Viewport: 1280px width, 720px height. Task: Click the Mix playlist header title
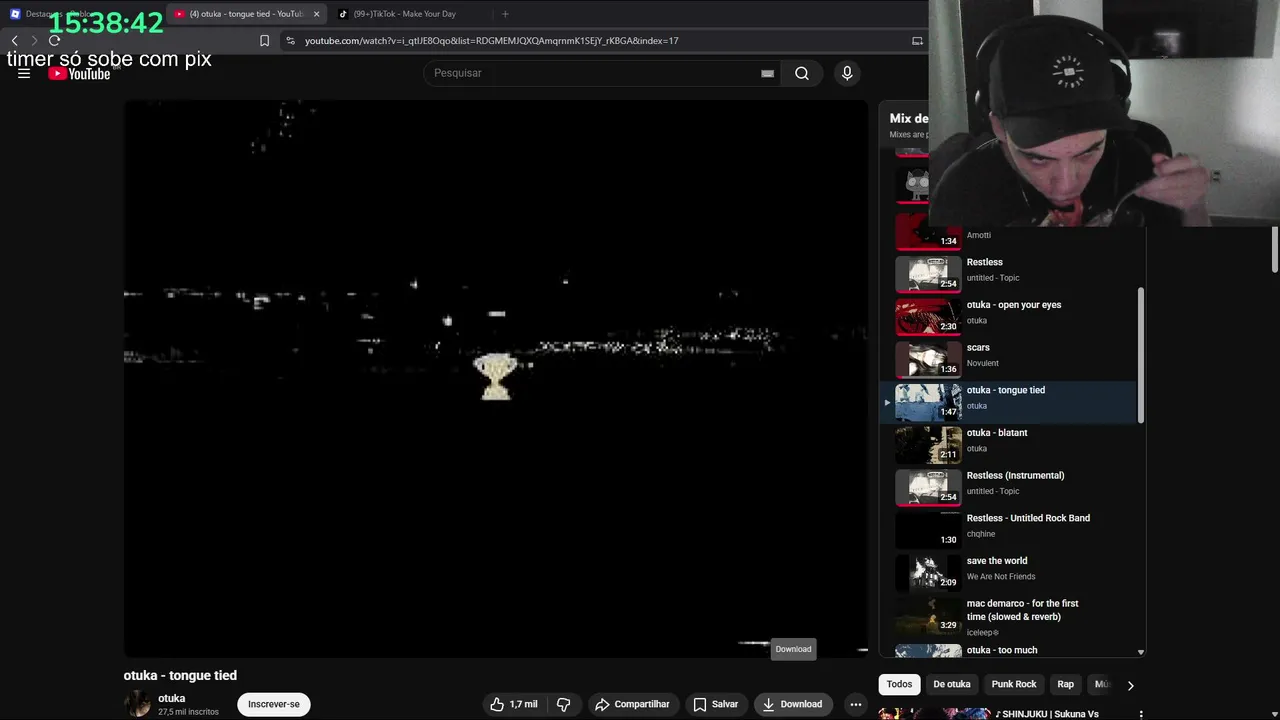(909, 118)
